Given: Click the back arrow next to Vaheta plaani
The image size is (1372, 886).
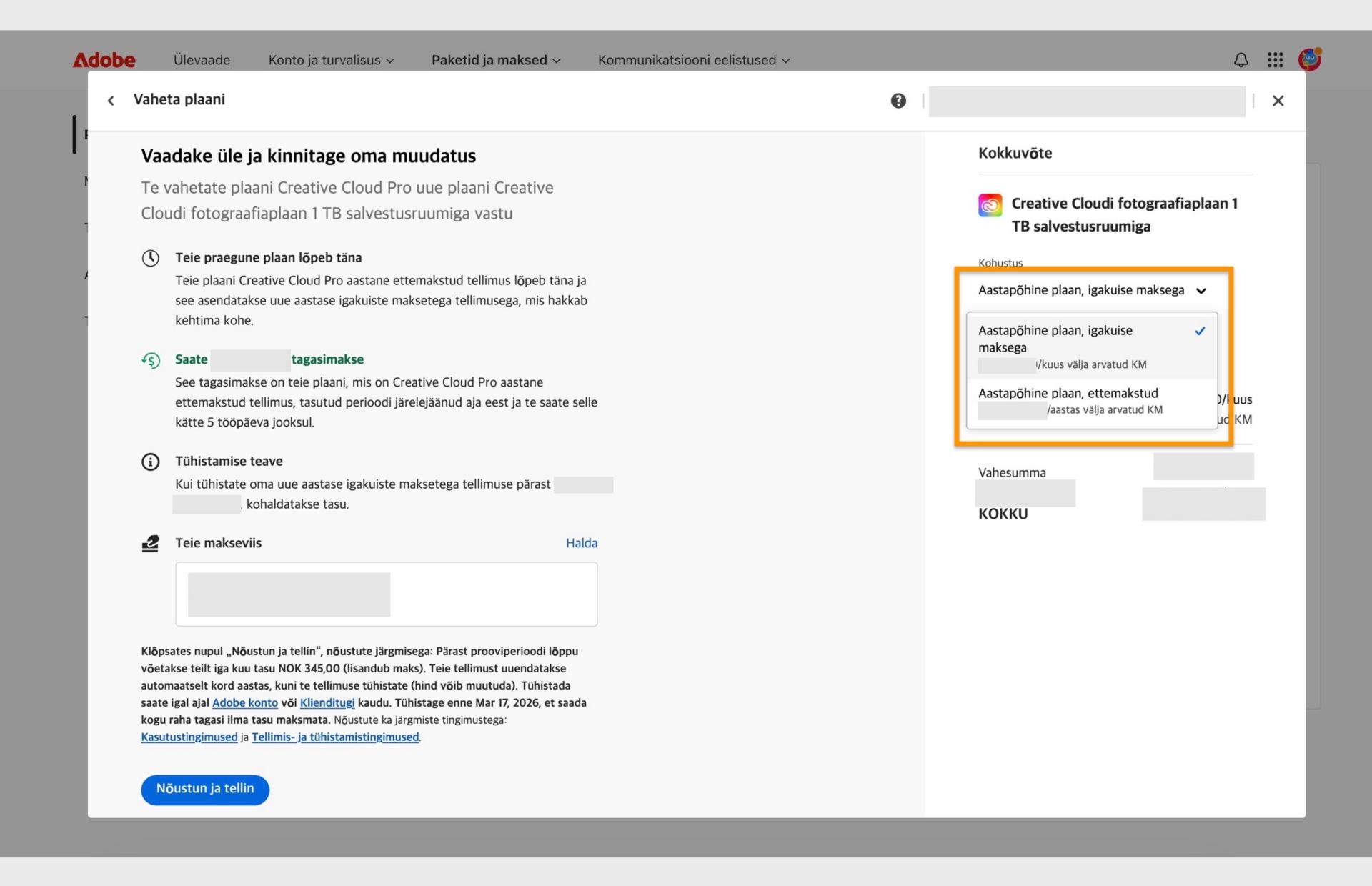Looking at the screenshot, I should tap(111, 101).
